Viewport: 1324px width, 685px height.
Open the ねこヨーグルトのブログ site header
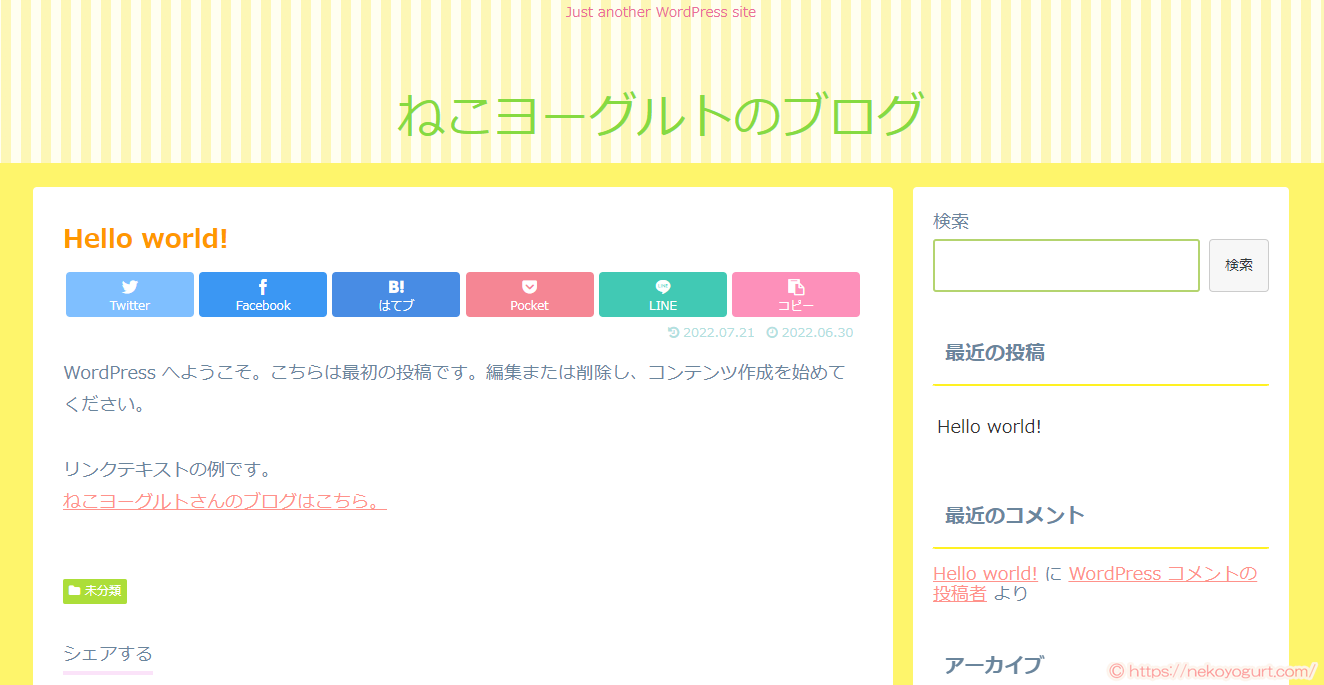click(661, 112)
